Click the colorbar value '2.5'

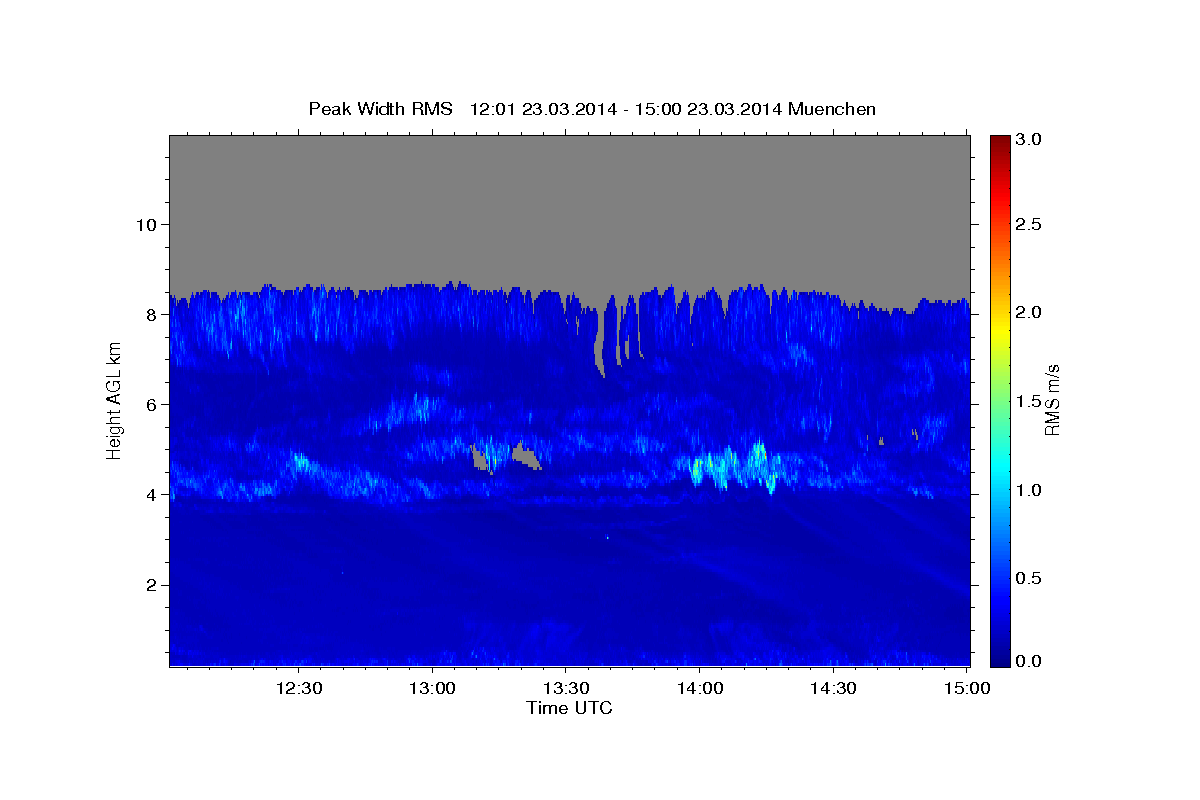tap(1031, 224)
